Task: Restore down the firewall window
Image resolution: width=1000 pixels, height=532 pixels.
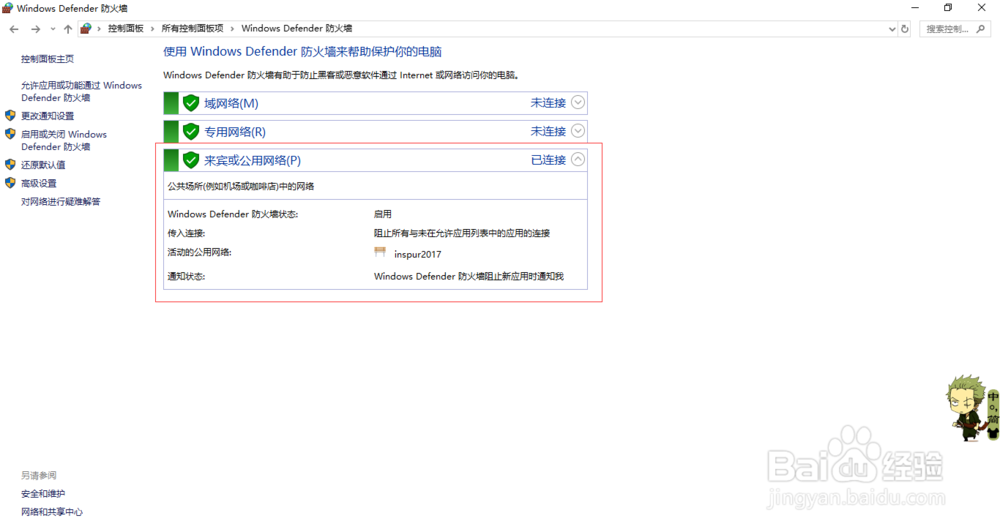Action: click(948, 8)
